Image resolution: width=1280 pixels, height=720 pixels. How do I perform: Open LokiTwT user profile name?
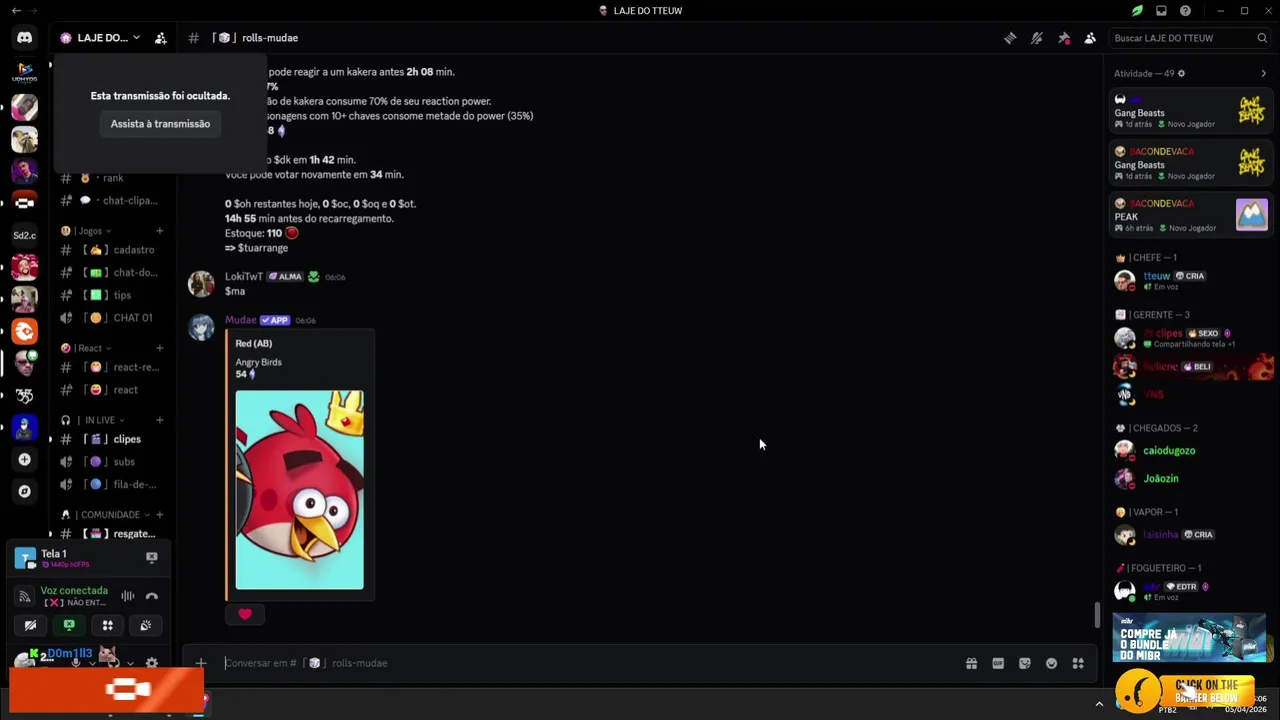click(x=244, y=276)
